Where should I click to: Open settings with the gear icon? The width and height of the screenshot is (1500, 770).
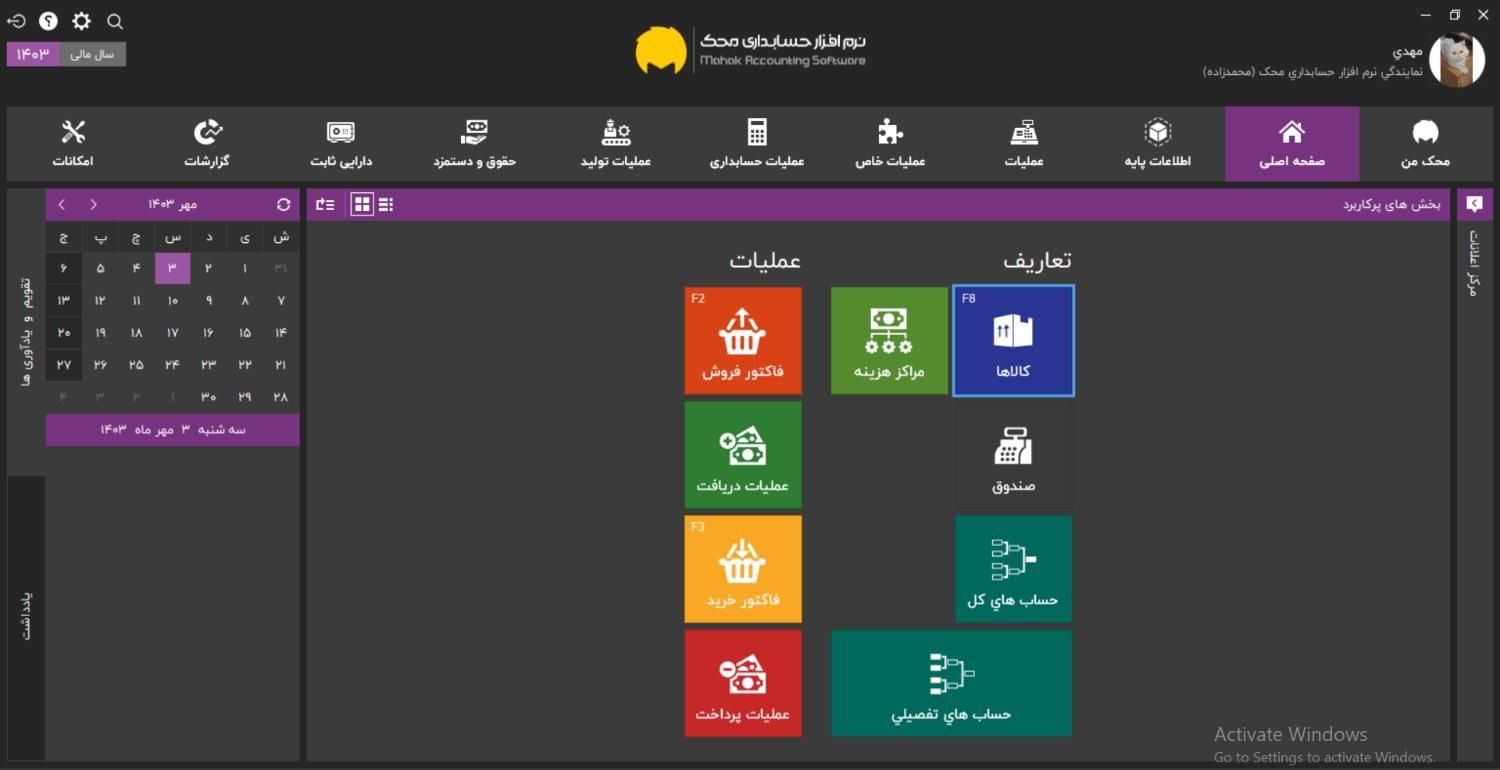[x=82, y=21]
